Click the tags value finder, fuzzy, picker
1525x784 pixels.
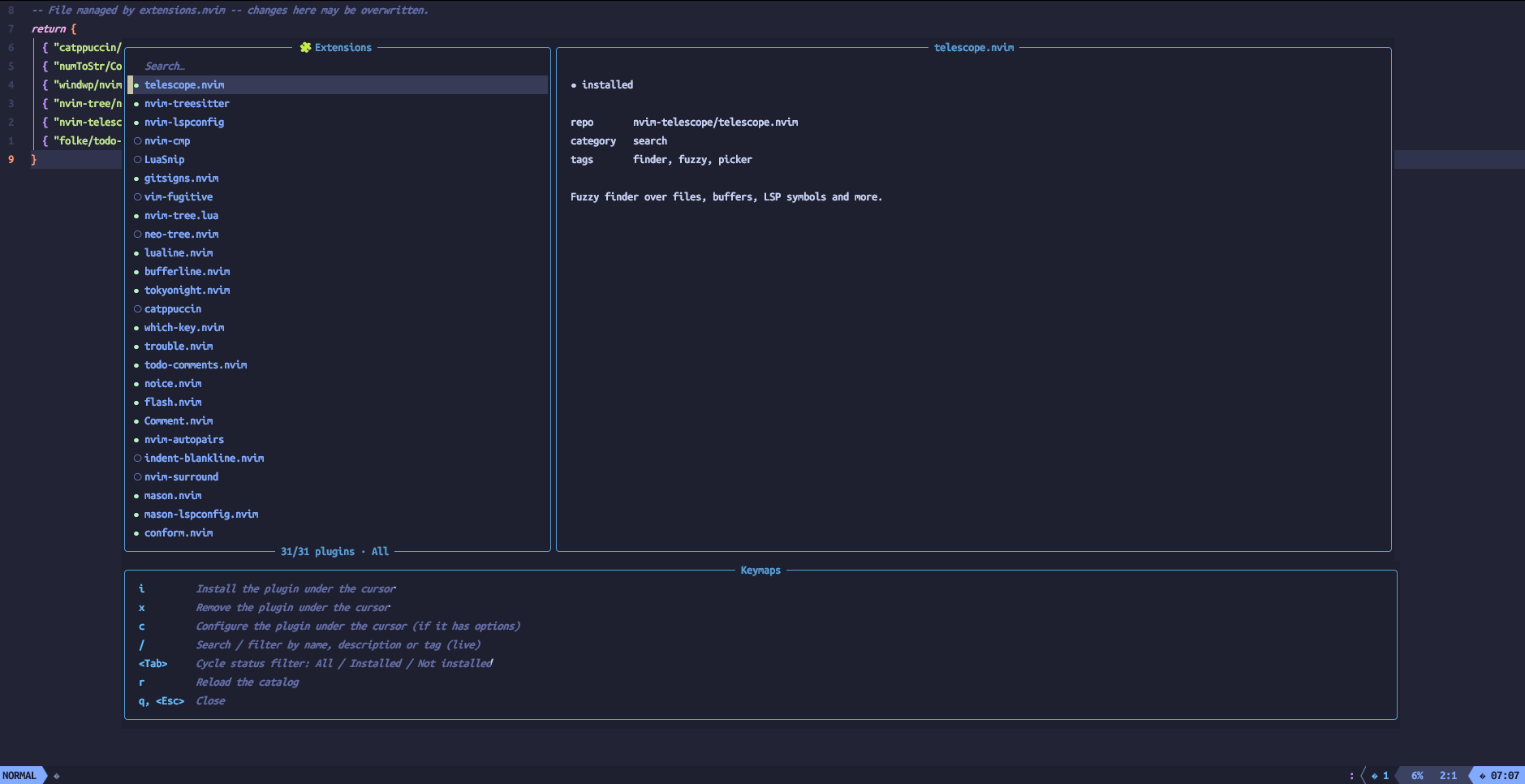coord(692,160)
